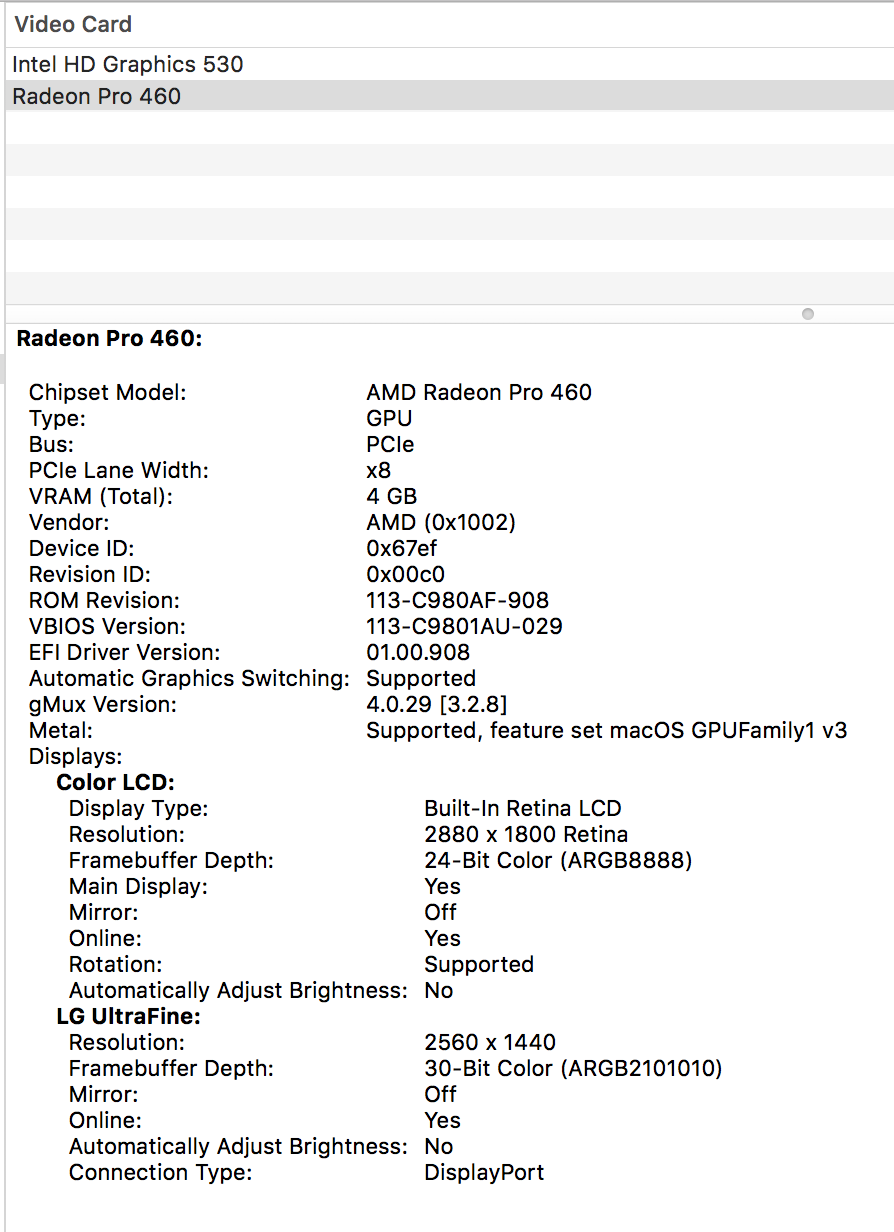Click the Video Card column header

(x=73, y=24)
